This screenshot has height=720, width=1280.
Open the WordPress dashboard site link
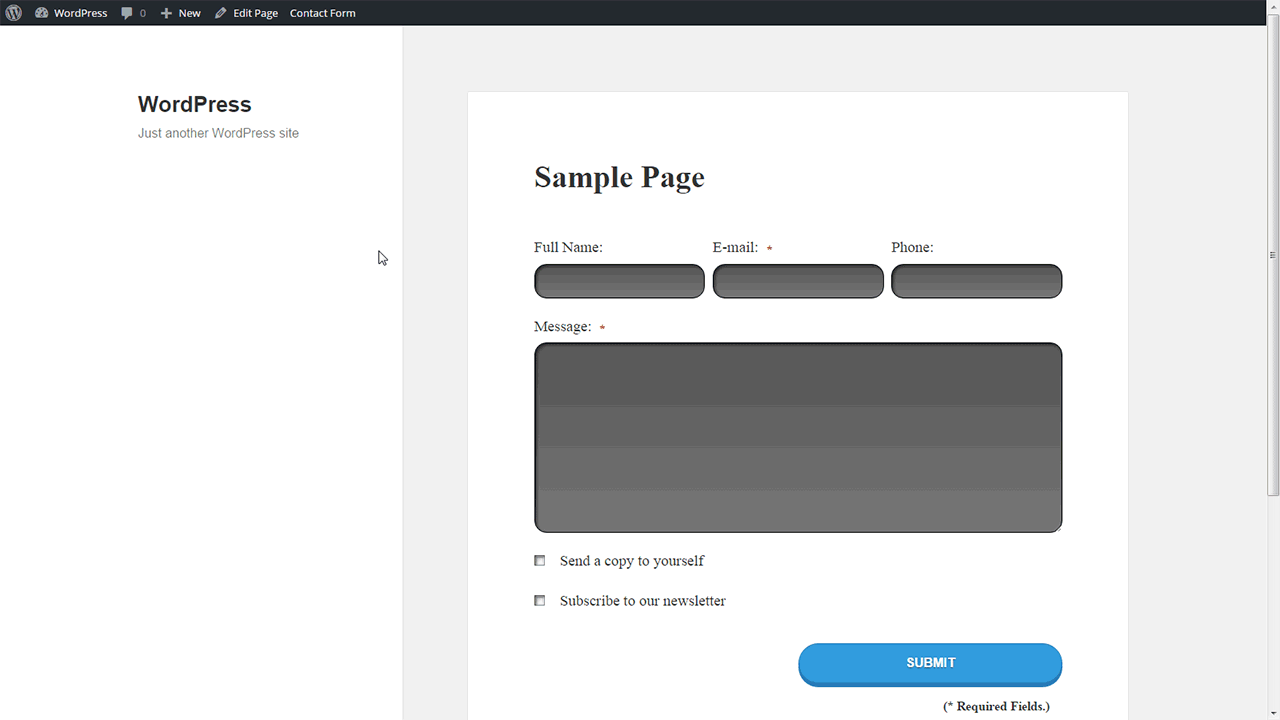pos(71,13)
